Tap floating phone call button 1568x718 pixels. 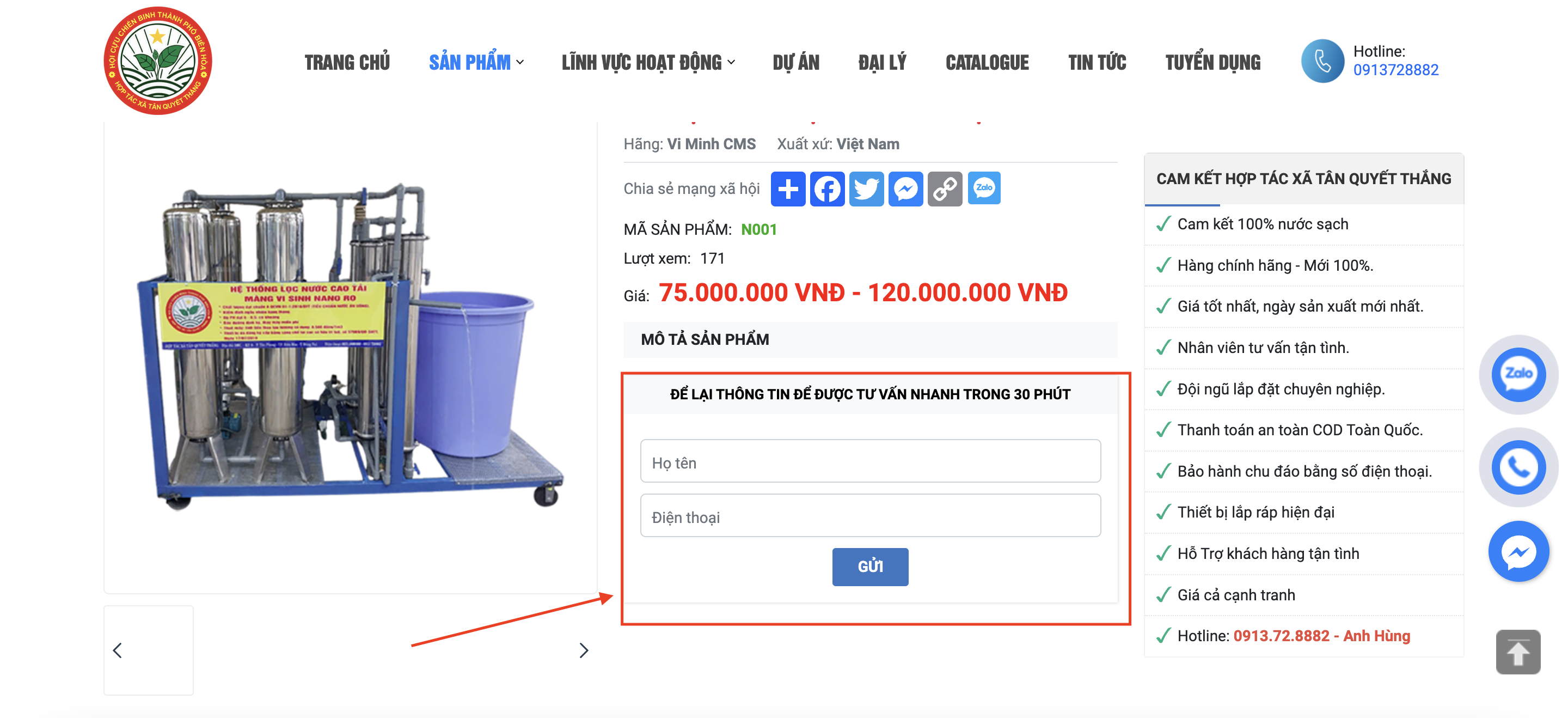(1518, 467)
